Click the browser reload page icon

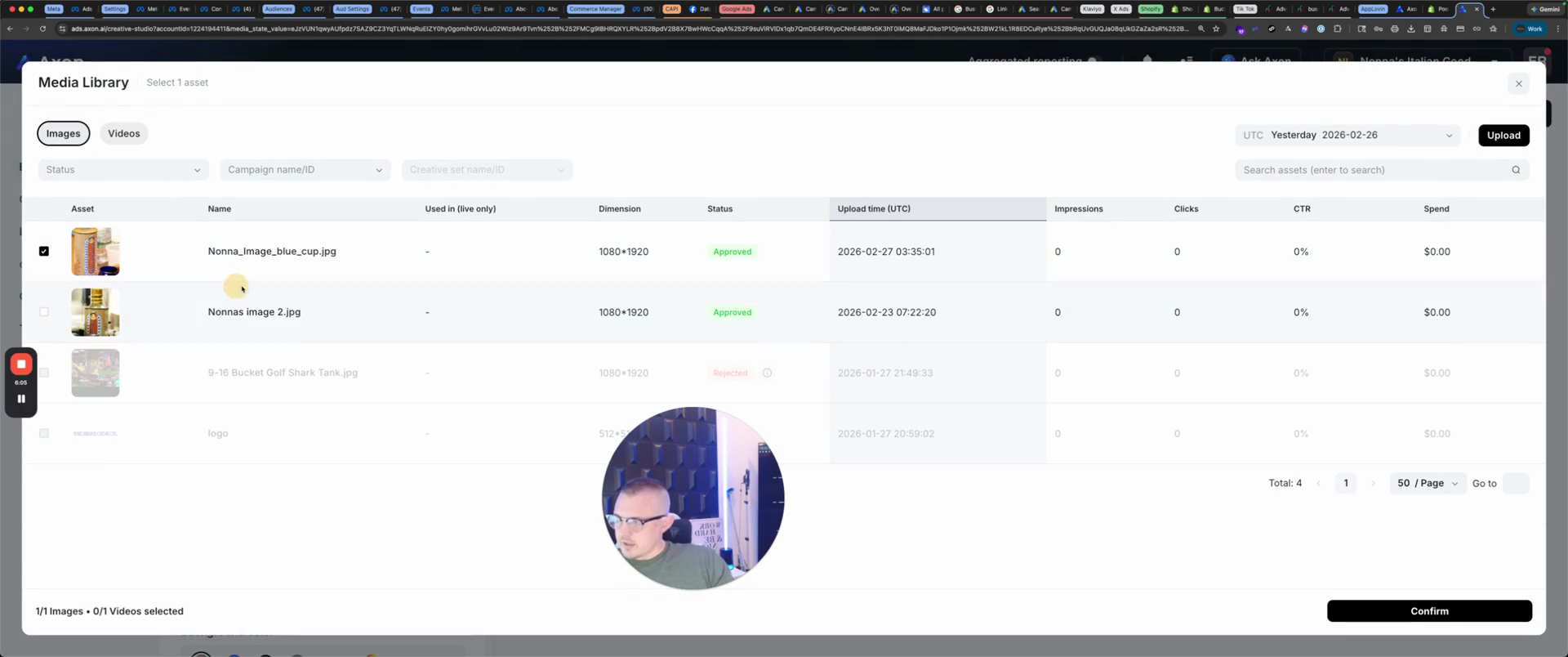[x=42, y=29]
